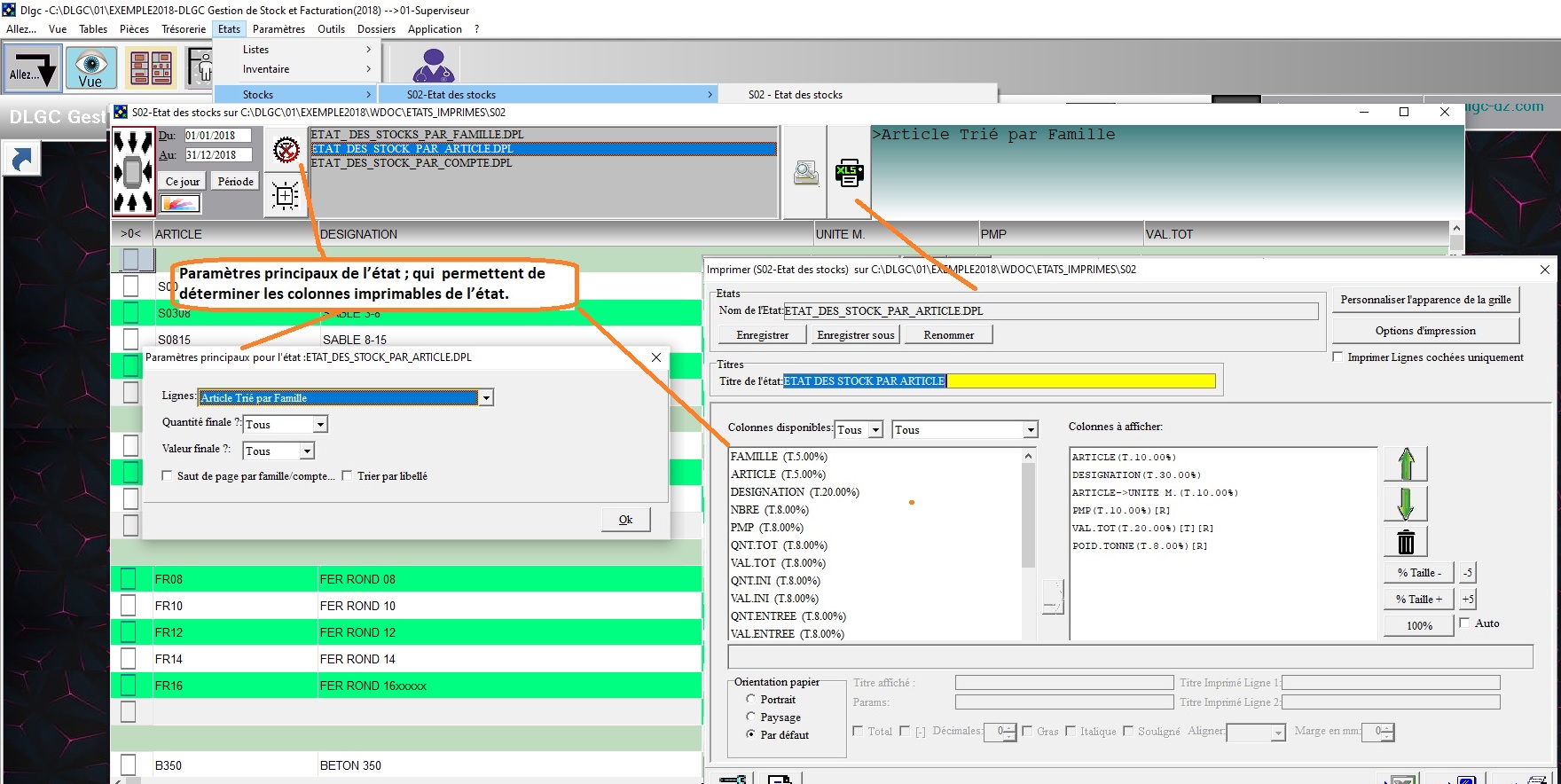Open main report parameters gear icon
Screen dimensions: 1561x784
point(286,150)
